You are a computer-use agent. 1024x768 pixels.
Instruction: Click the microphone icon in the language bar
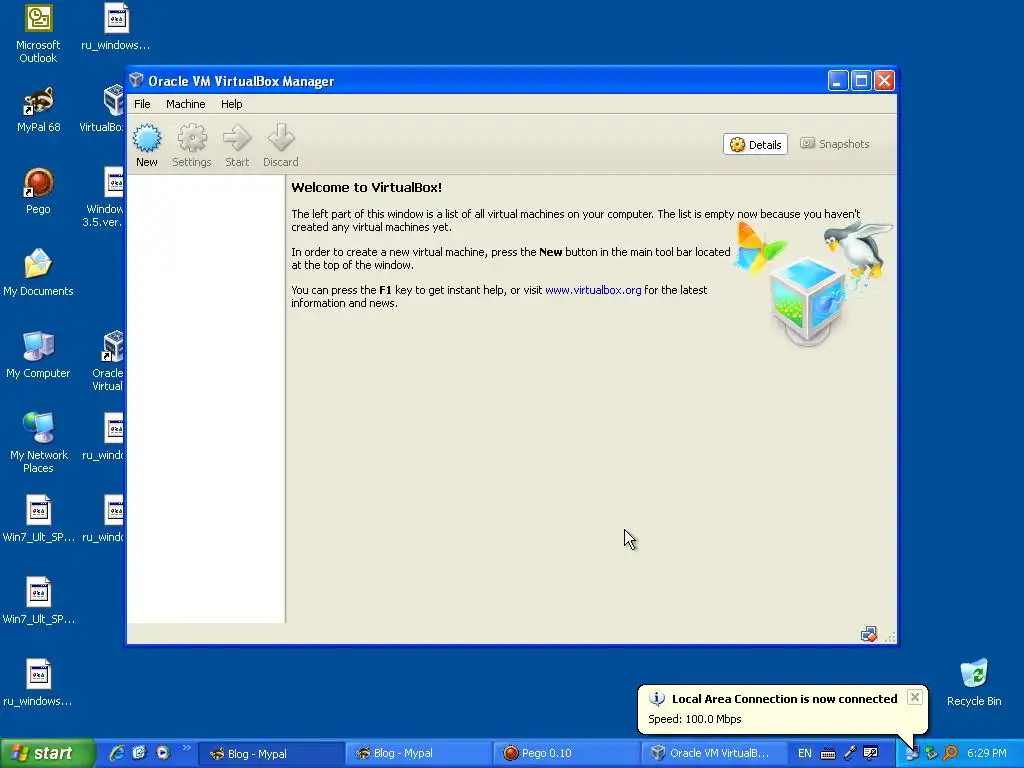pyautogui.click(x=850, y=754)
